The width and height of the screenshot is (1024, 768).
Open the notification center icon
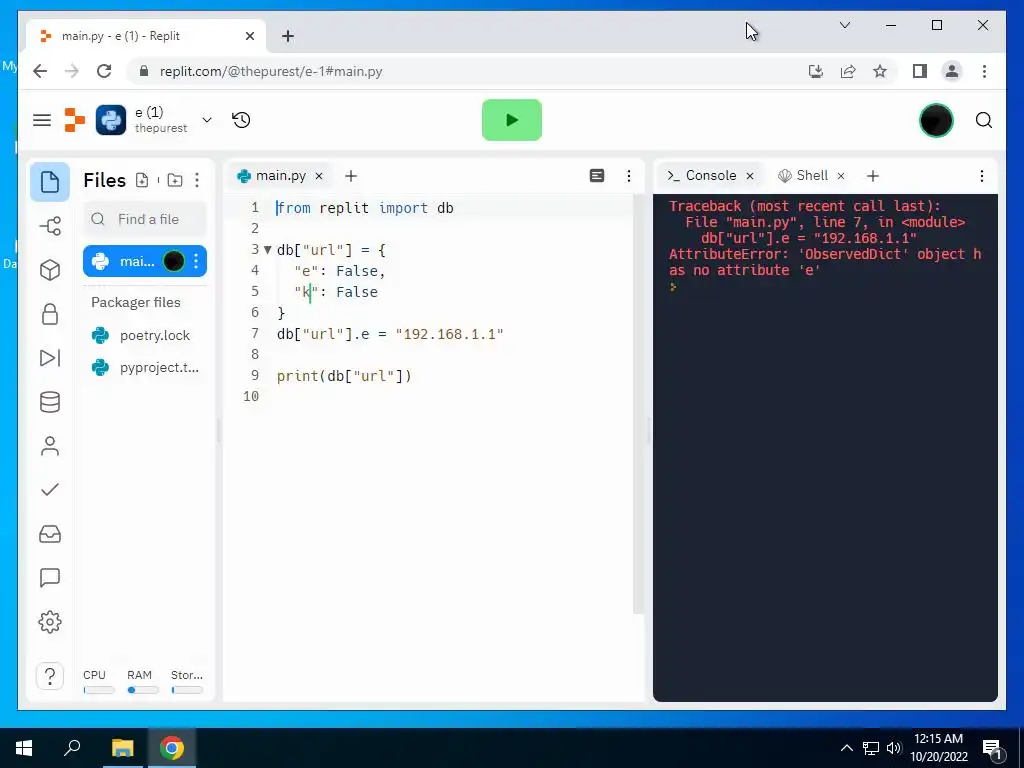pyautogui.click(x=991, y=748)
